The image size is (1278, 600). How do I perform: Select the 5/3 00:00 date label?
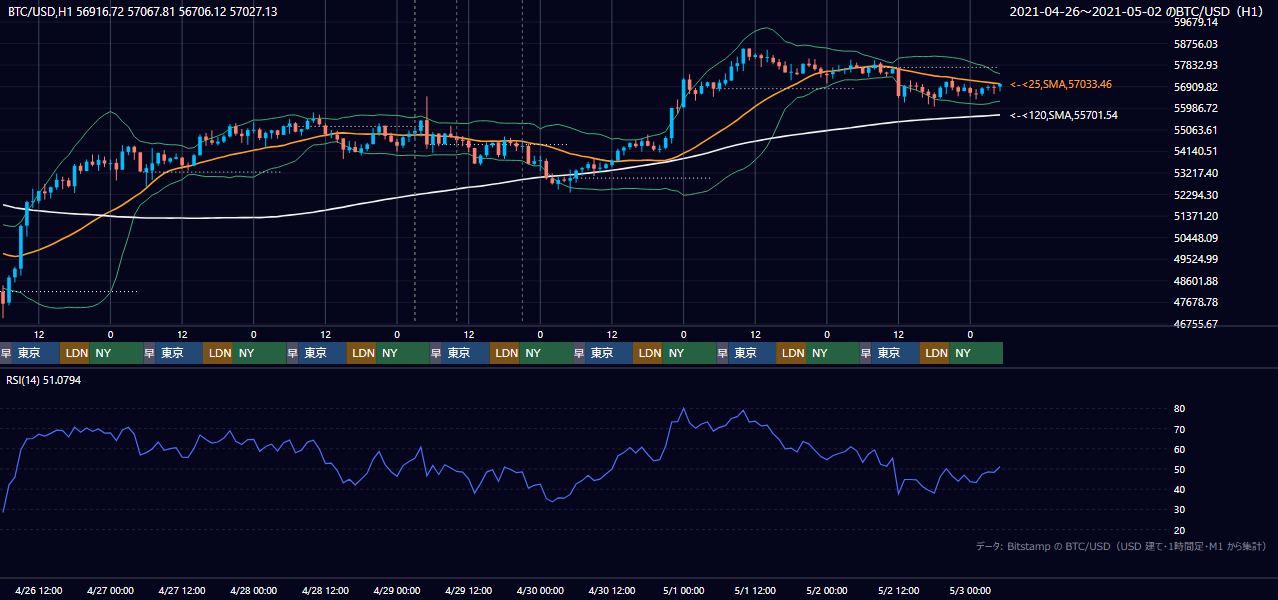(x=970, y=590)
